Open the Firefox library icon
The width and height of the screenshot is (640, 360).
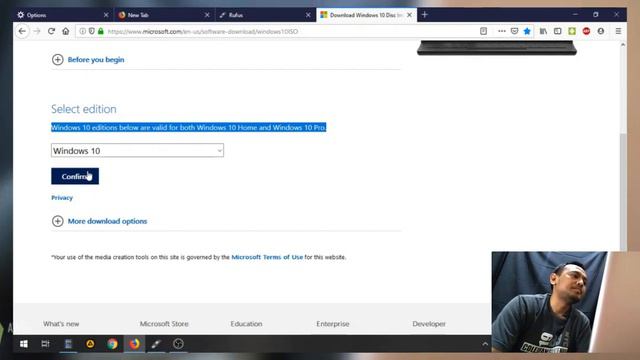pyautogui.click(x=543, y=31)
